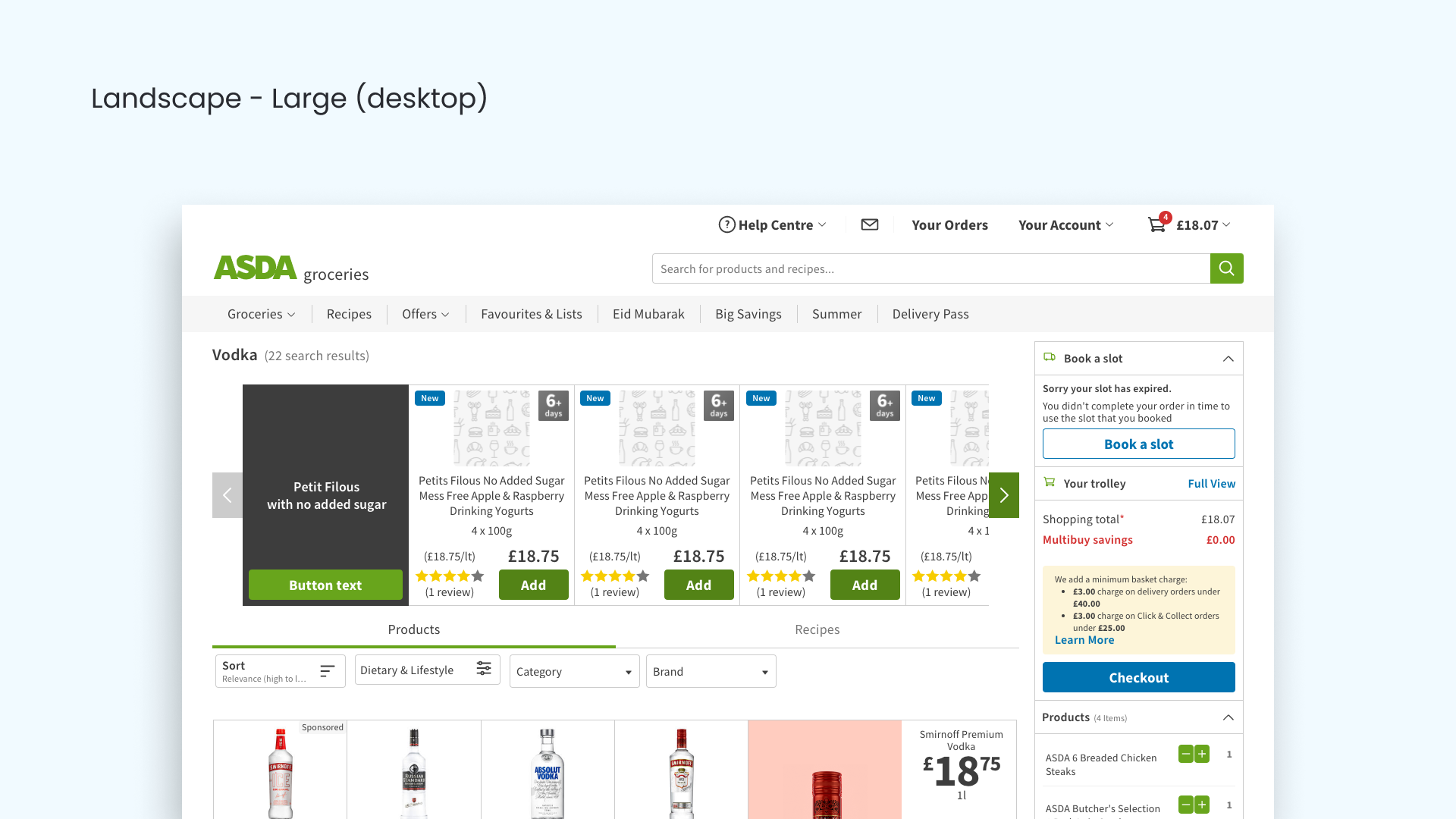Open Delivery Pass navigation item
This screenshot has width=1456, height=819.
[x=930, y=314]
